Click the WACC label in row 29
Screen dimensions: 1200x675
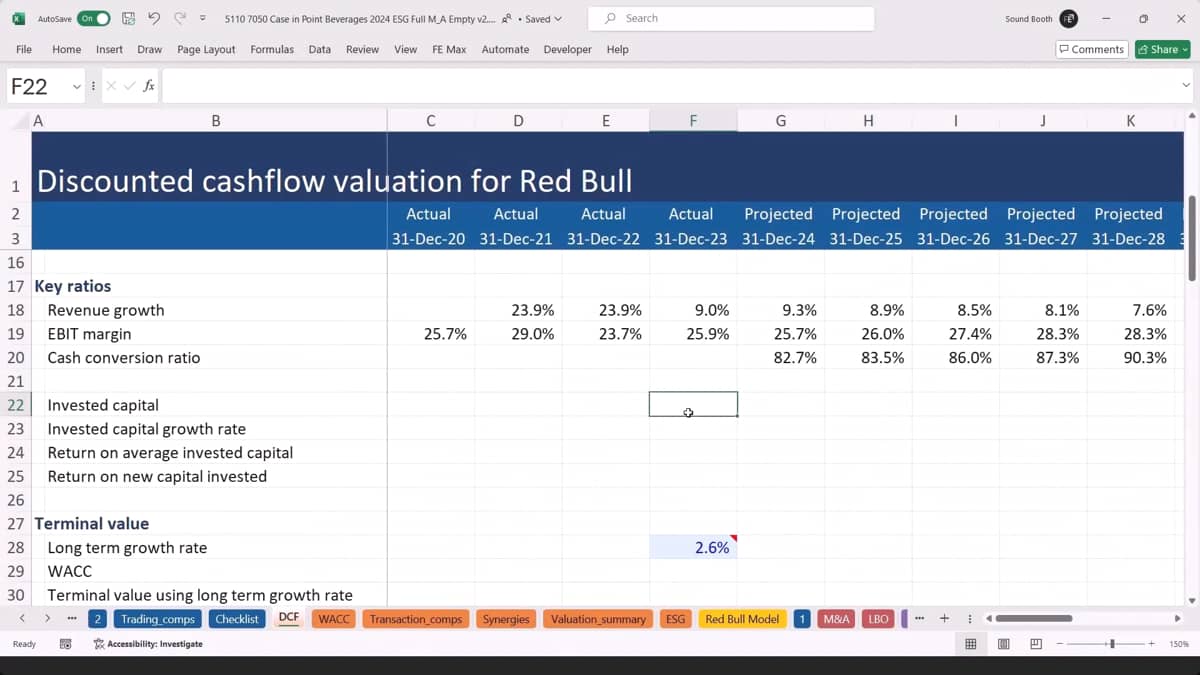[69, 571]
